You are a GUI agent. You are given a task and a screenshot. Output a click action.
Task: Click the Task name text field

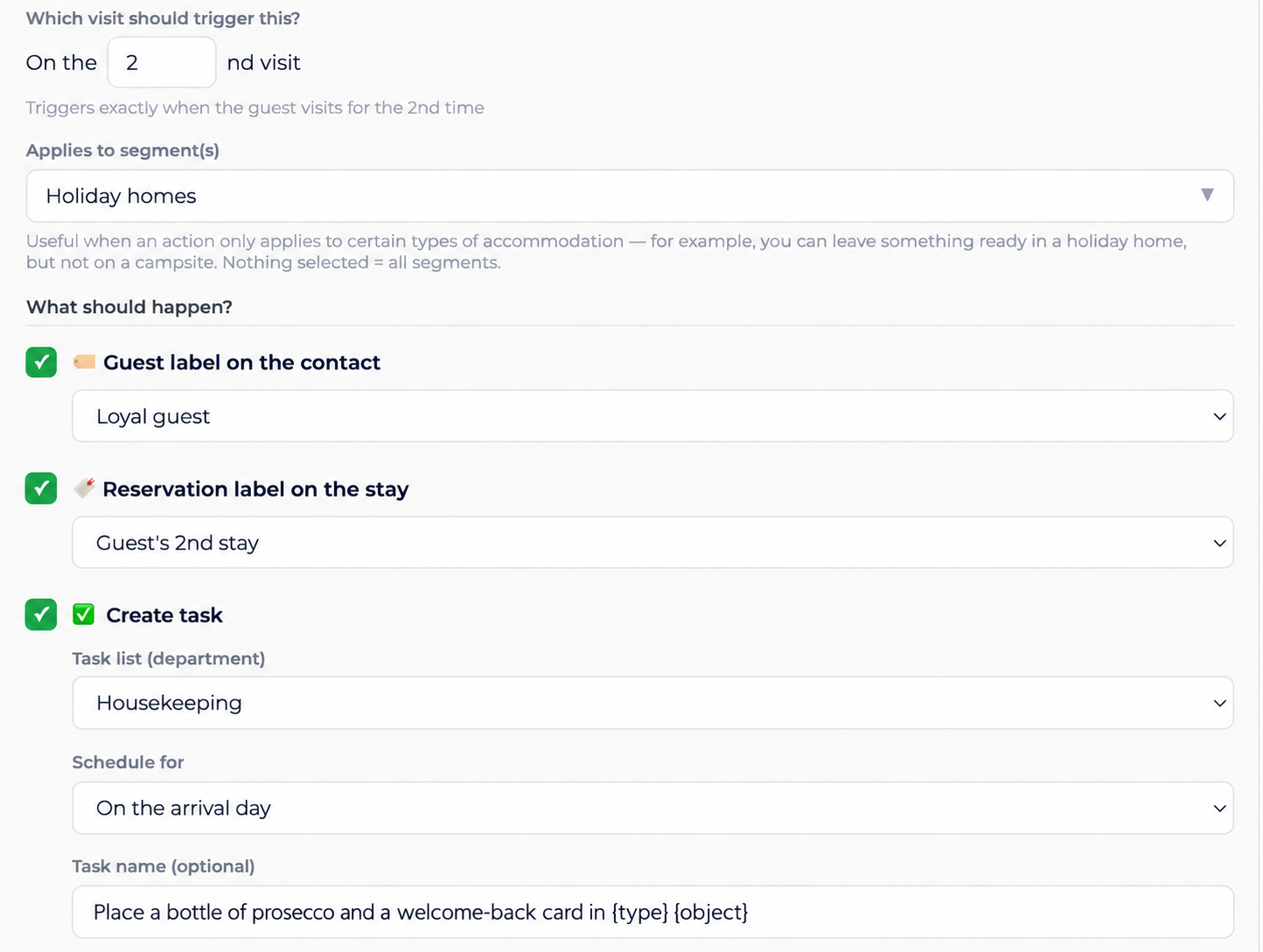tap(652, 912)
